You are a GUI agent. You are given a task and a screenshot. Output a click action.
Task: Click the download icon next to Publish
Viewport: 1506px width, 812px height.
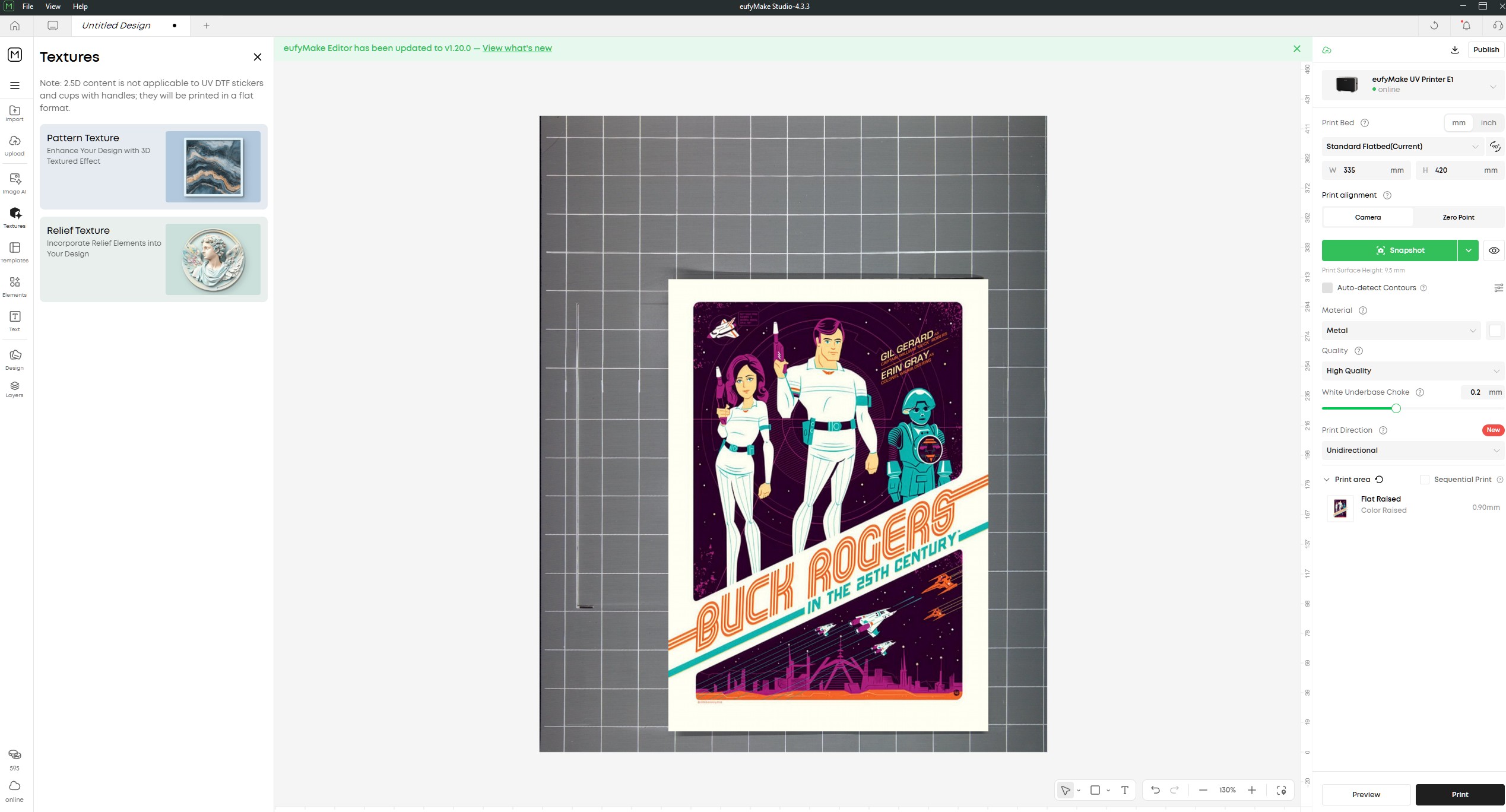click(1455, 50)
